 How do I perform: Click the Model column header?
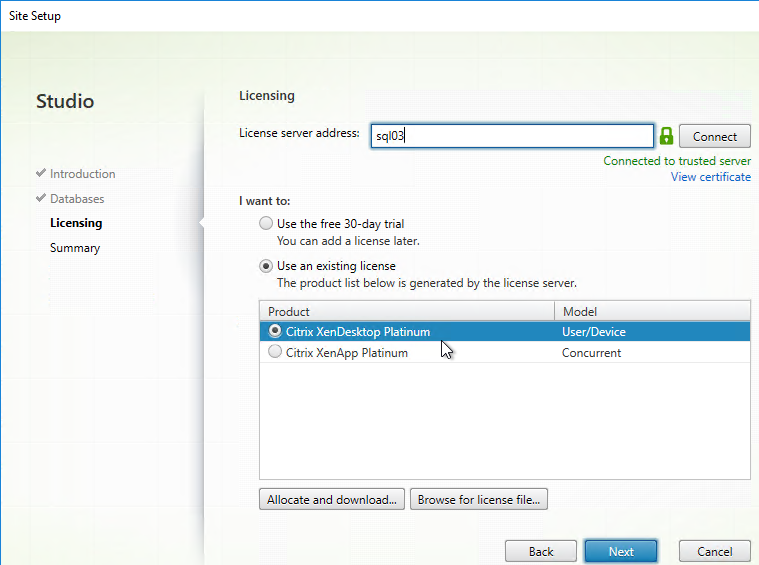click(653, 311)
